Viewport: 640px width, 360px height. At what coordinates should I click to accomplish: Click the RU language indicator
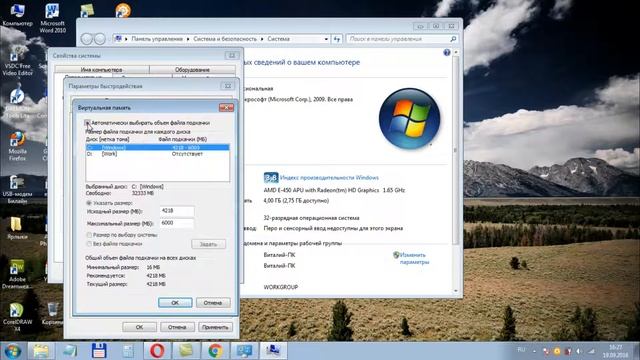click(x=521, y=350)
